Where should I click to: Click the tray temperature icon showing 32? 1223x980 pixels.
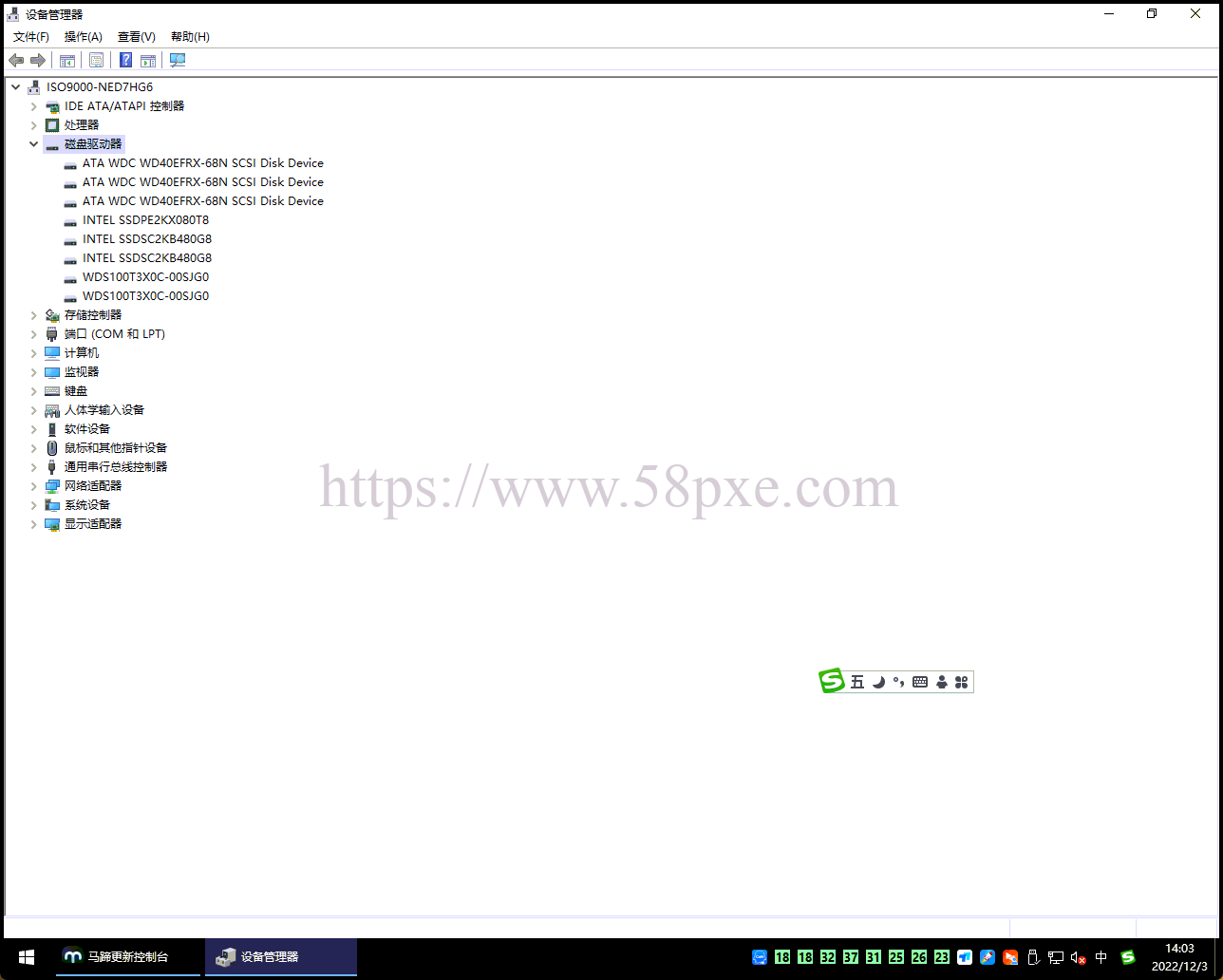(x=828, y=957)
